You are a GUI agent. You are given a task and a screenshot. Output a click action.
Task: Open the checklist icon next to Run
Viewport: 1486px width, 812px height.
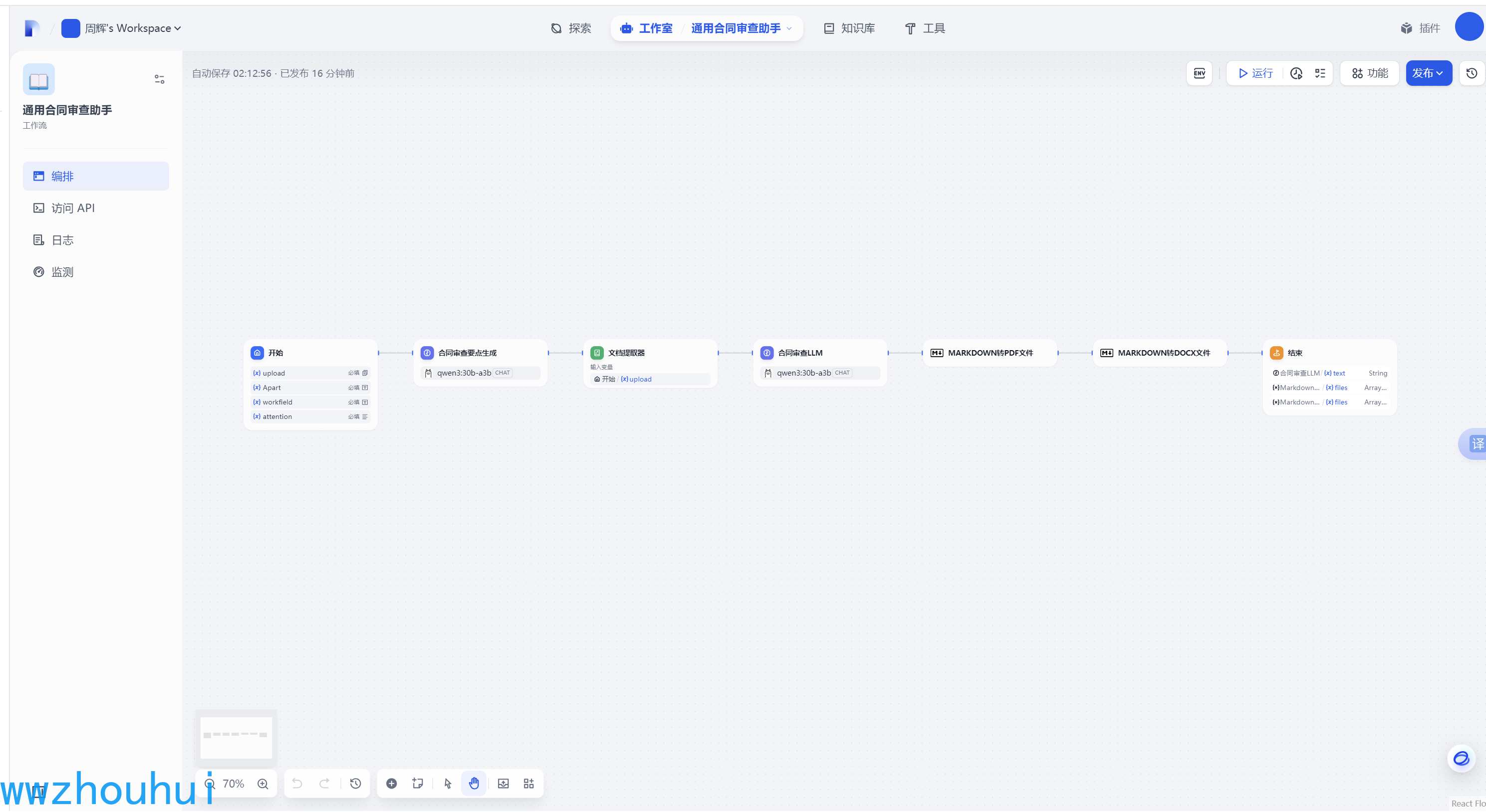tap(1320, 73)
